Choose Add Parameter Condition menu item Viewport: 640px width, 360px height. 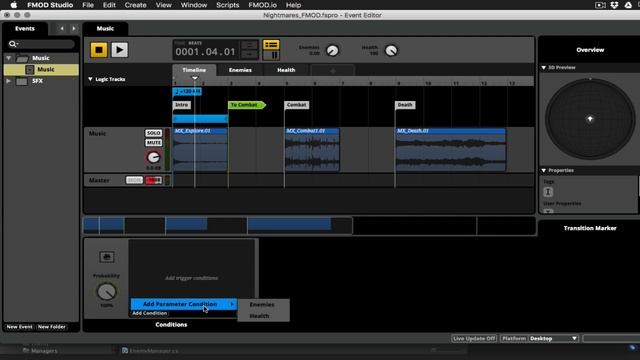pyautogui.click(x=184, y=304)
